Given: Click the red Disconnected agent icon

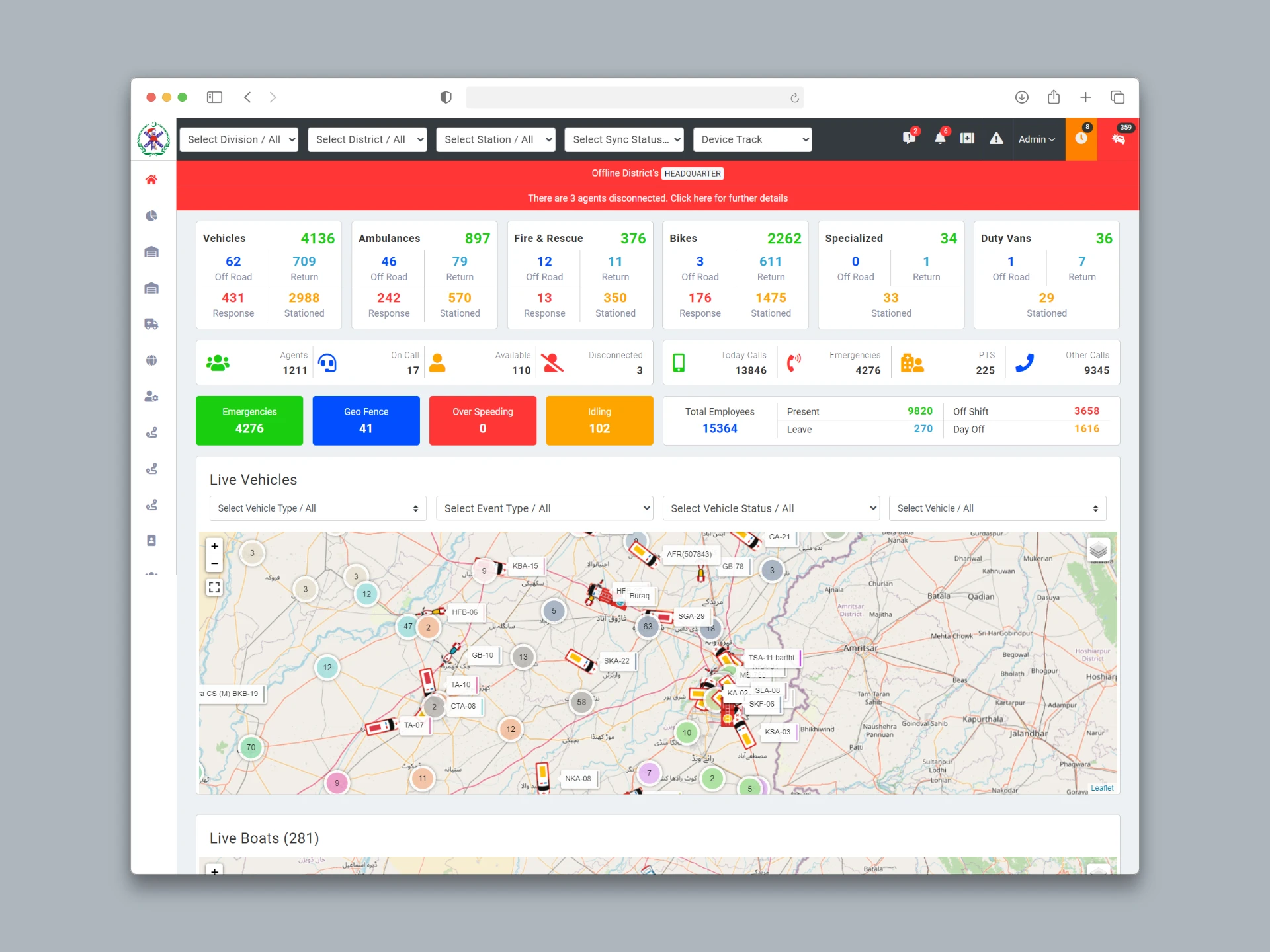Looking at the screenshot, I should coord(552,362).
